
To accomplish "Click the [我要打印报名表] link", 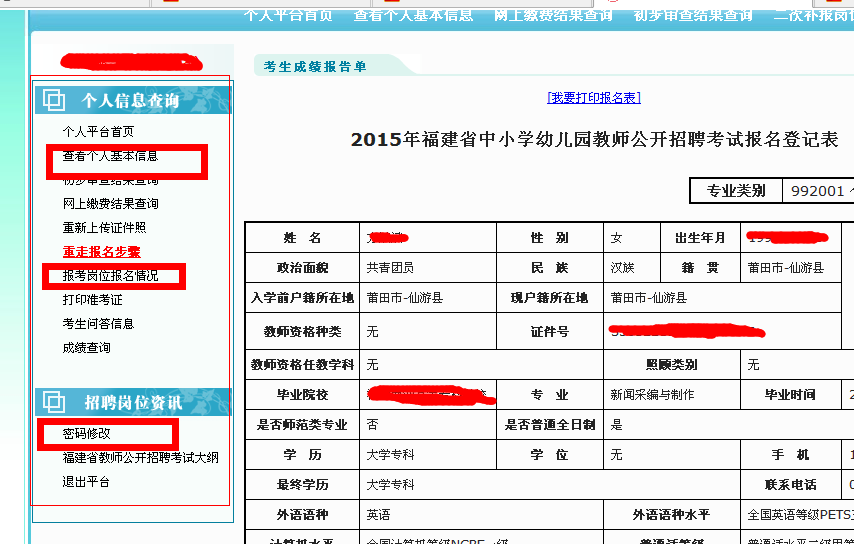I will click(x=594, y=97).
